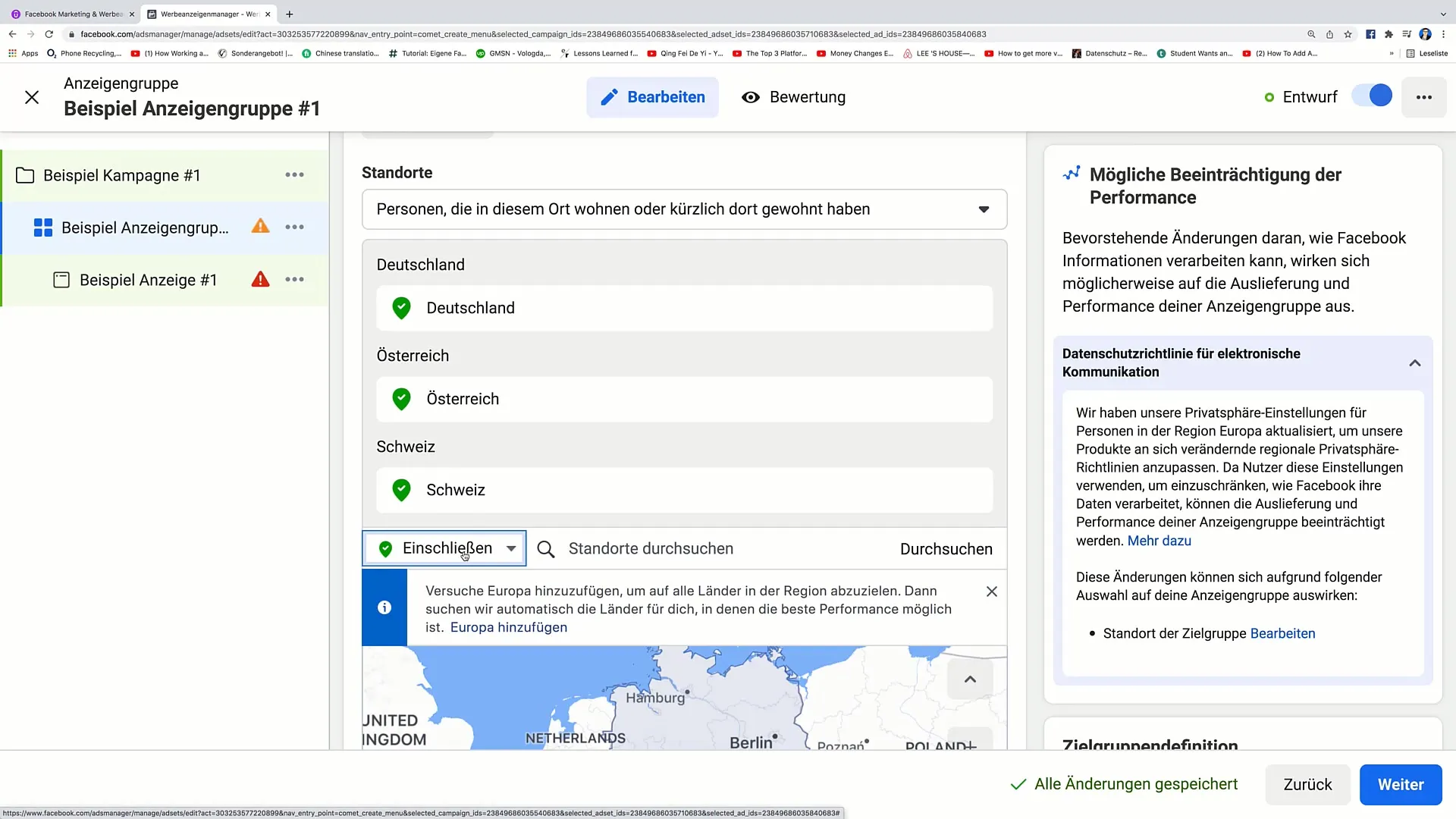1456x819 pixels.
Task: Click the Weiter (Next) button bottom right
Action: coord(1401,784)
